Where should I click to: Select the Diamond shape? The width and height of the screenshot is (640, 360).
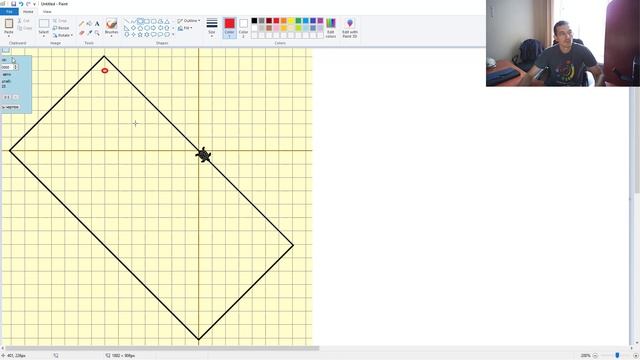133,28
